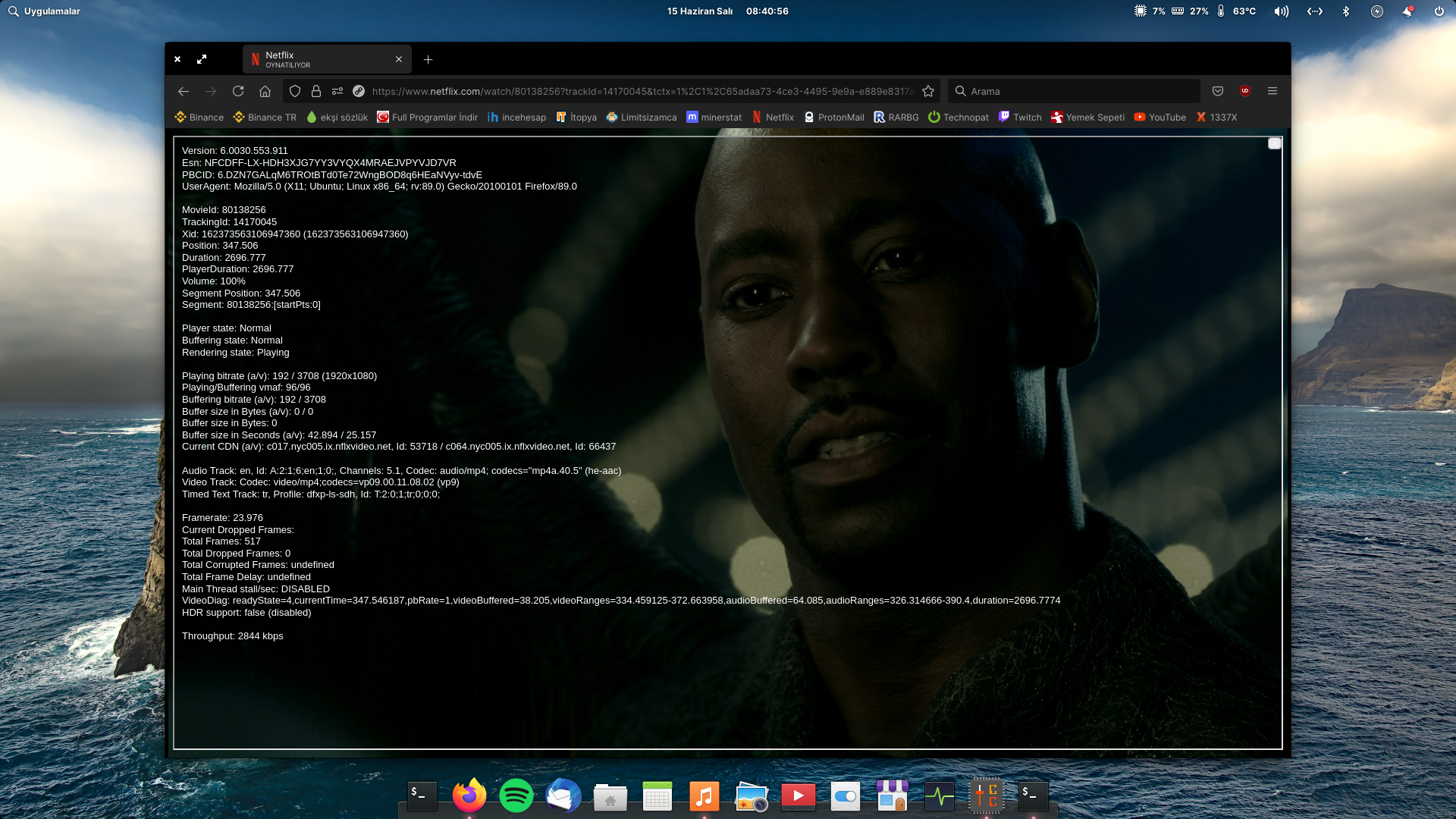Select the Netflix tab
The height and width of the screenshot is (819, 1456).
[x=318, y=59]
